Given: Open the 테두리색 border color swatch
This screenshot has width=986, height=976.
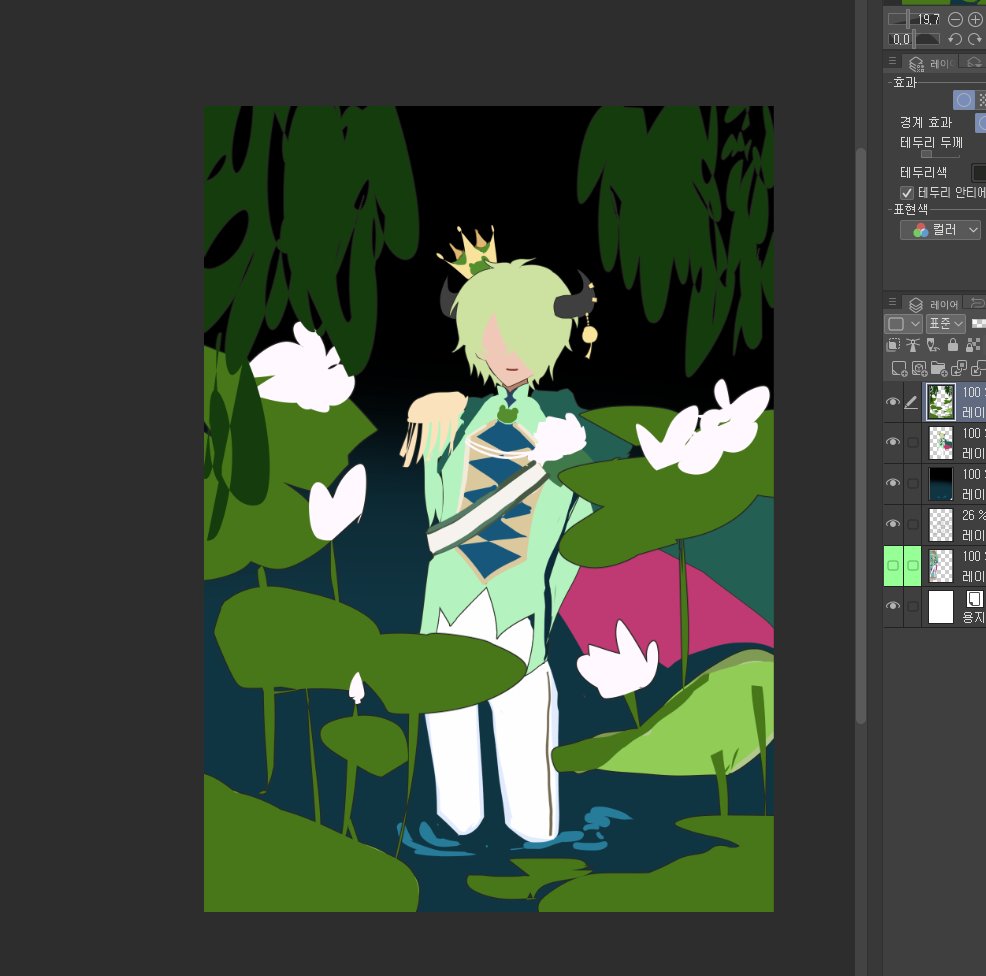Looking at the screenshot, I should [979, 172].
